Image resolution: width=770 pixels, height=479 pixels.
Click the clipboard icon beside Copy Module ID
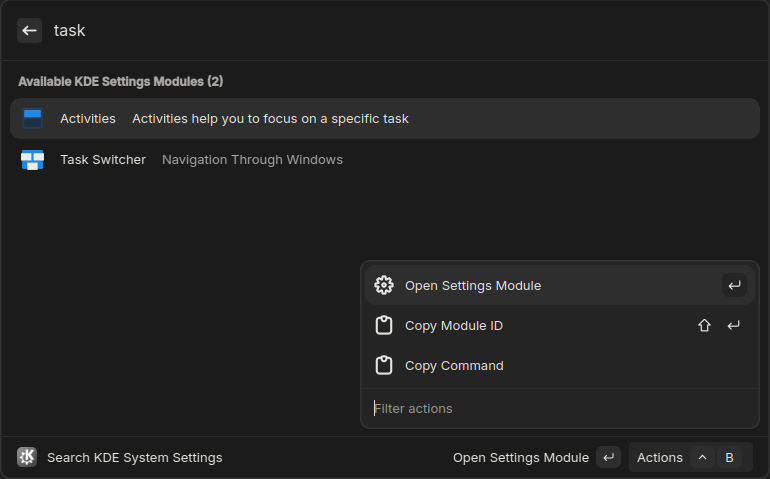[384, 325]
